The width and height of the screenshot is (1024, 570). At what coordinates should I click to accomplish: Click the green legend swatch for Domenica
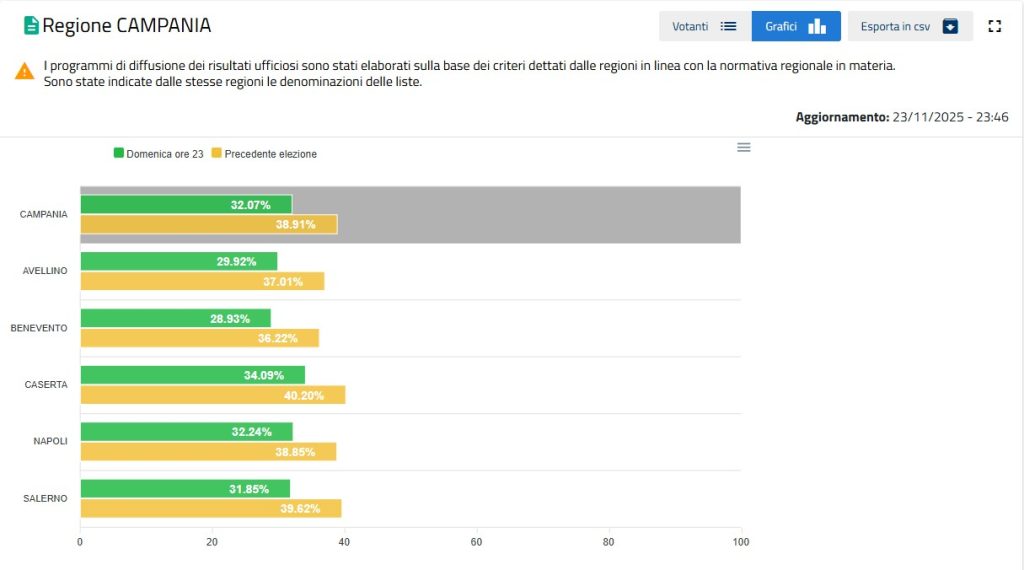click(x=119, y=154)
